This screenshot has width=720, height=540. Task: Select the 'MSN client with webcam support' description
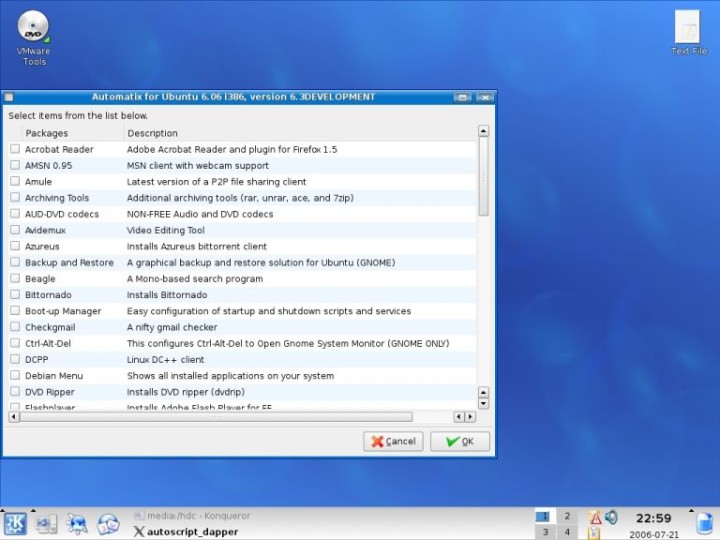coord(198,165)
